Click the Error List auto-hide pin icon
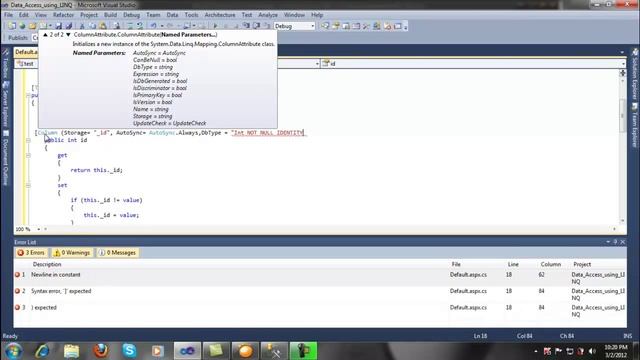This screenshot has height=360, width=640. tap(615, 242)
